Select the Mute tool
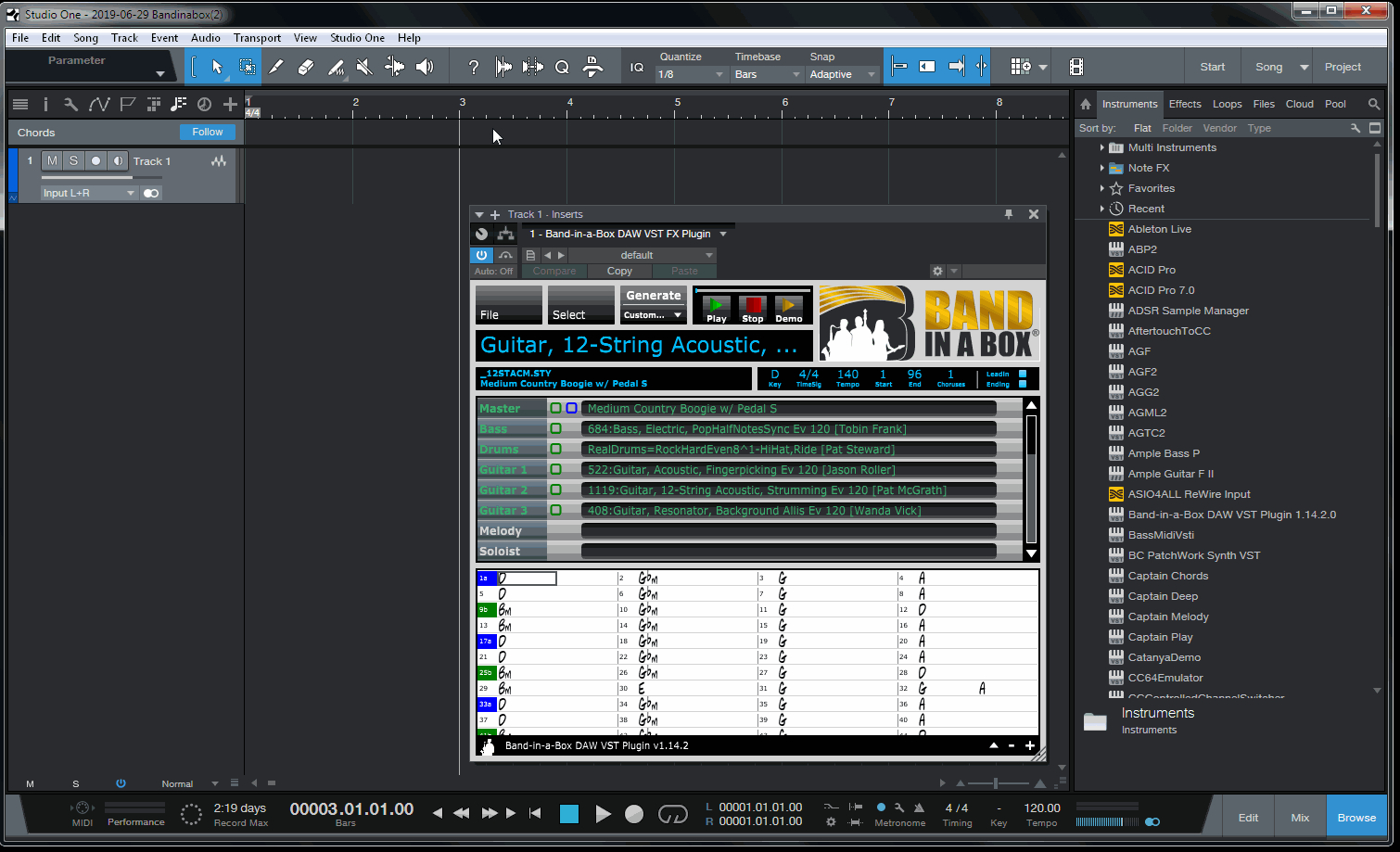This screenshot has height=852, width=1400. 365,67
